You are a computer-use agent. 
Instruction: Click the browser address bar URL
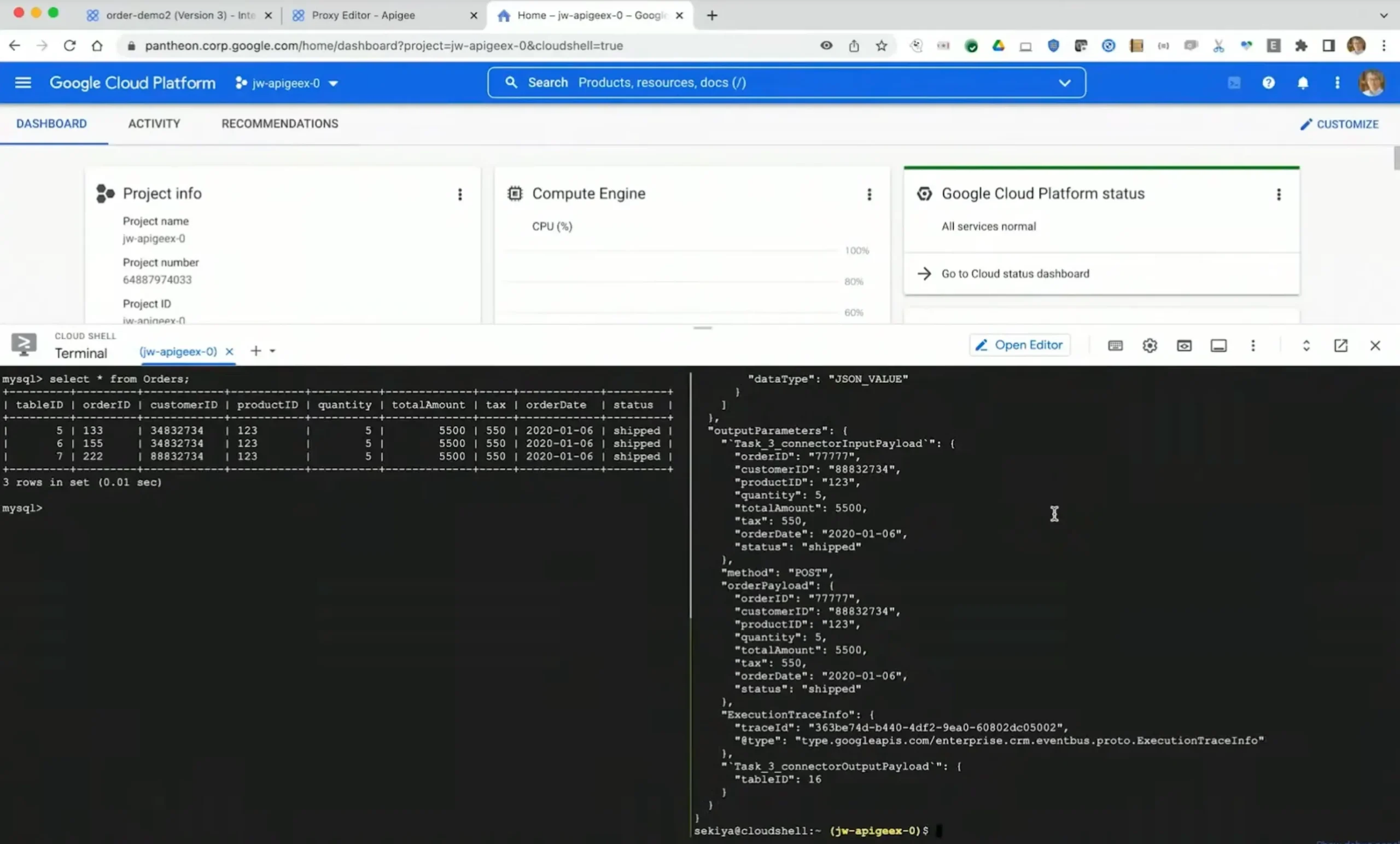click(x=383, y=45)
